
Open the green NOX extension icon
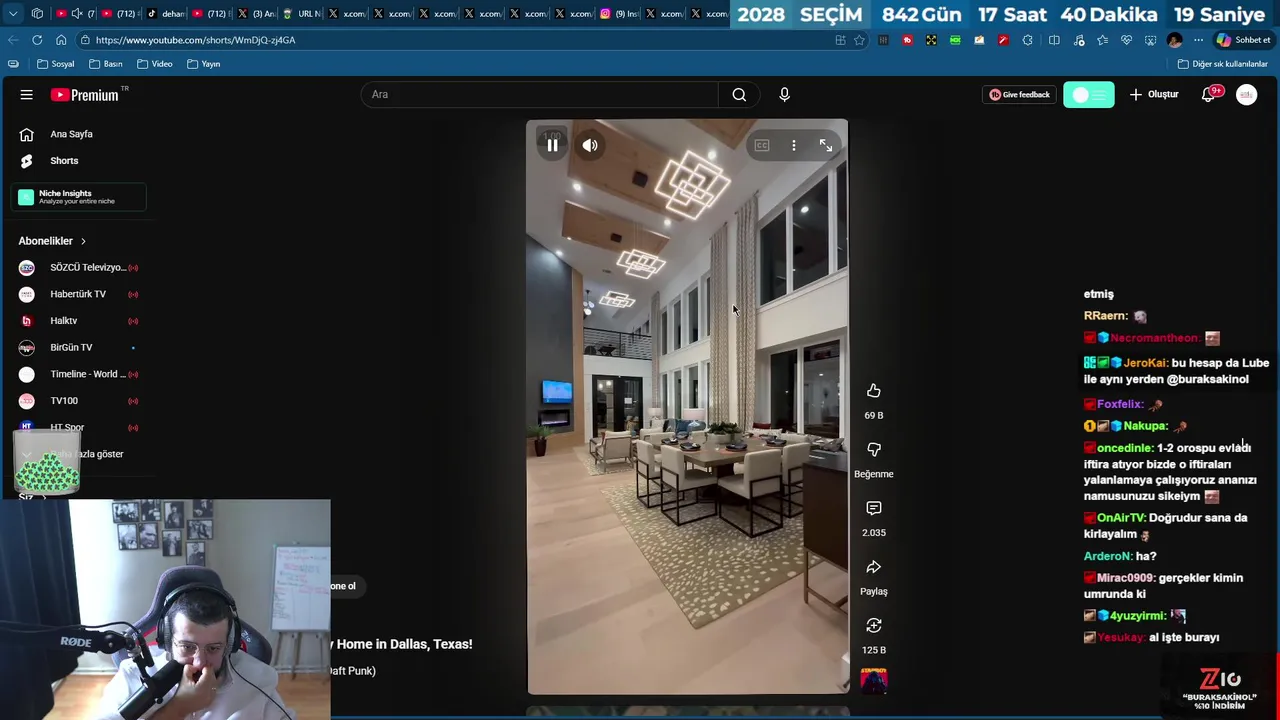[x=955, y=40]
